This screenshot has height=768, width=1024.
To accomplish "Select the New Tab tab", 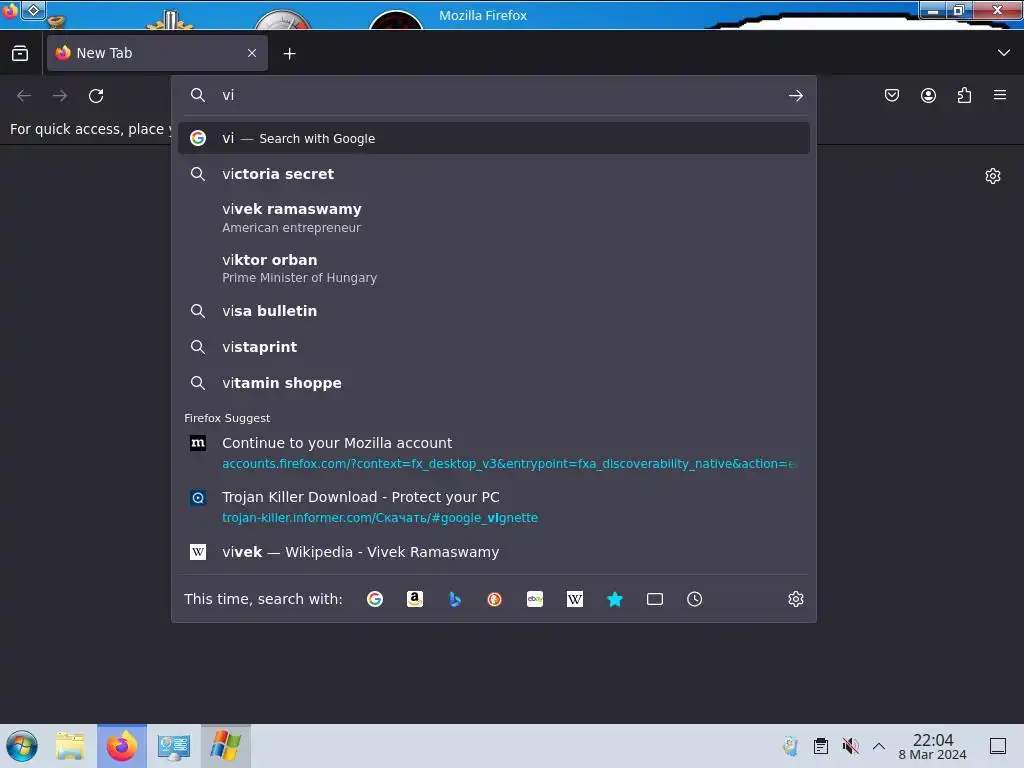I will pyautogui.click(x=157, y=53).
